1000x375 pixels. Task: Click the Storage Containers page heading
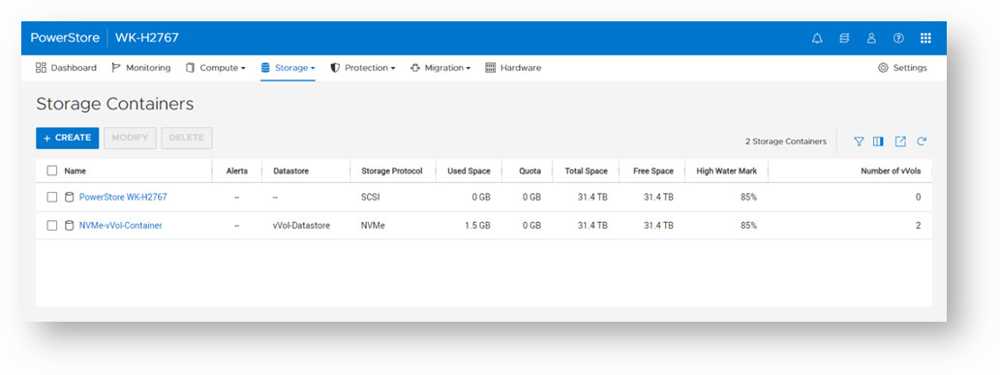pos(115,104)
